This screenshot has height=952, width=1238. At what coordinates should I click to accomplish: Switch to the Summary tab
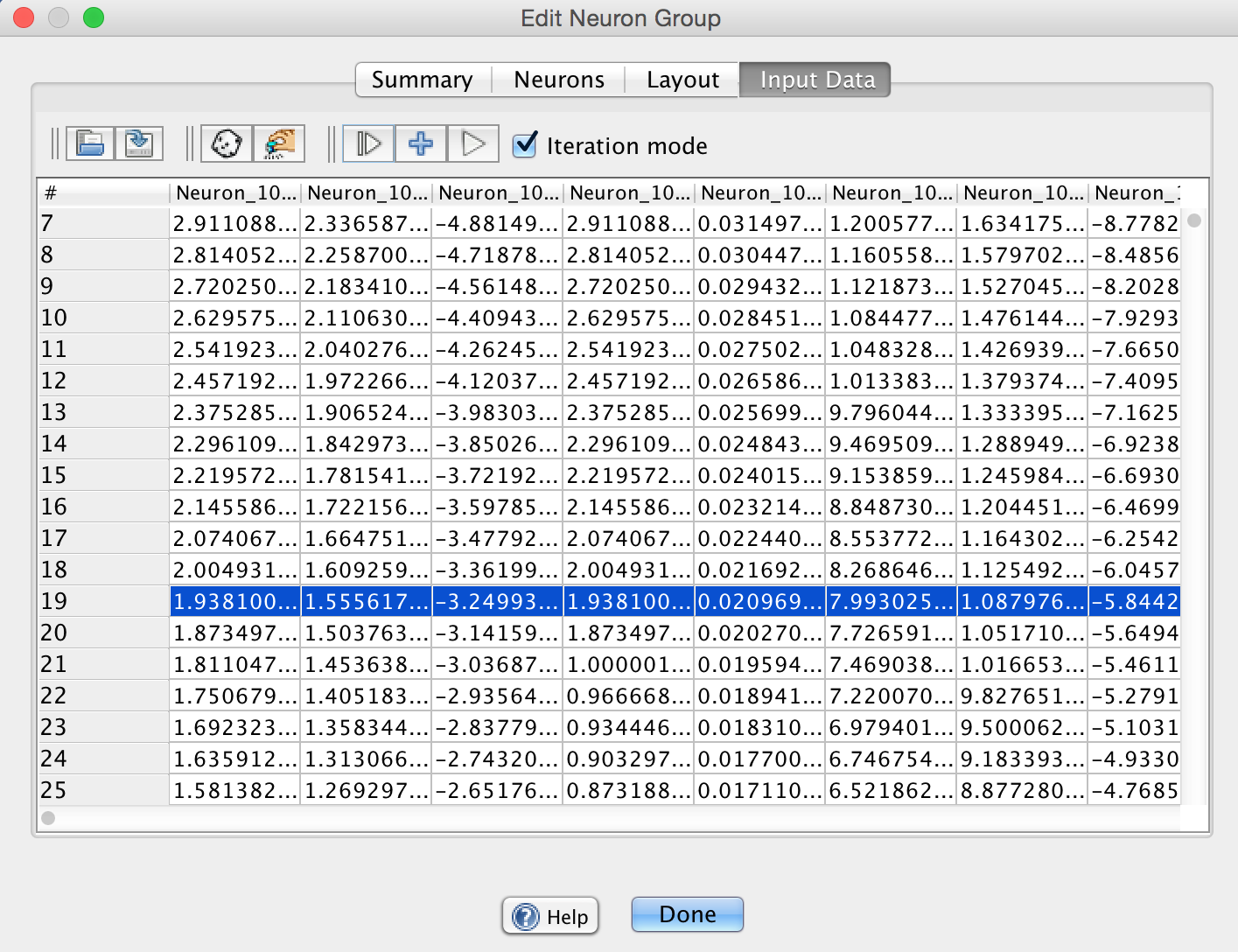pos(422,80)
